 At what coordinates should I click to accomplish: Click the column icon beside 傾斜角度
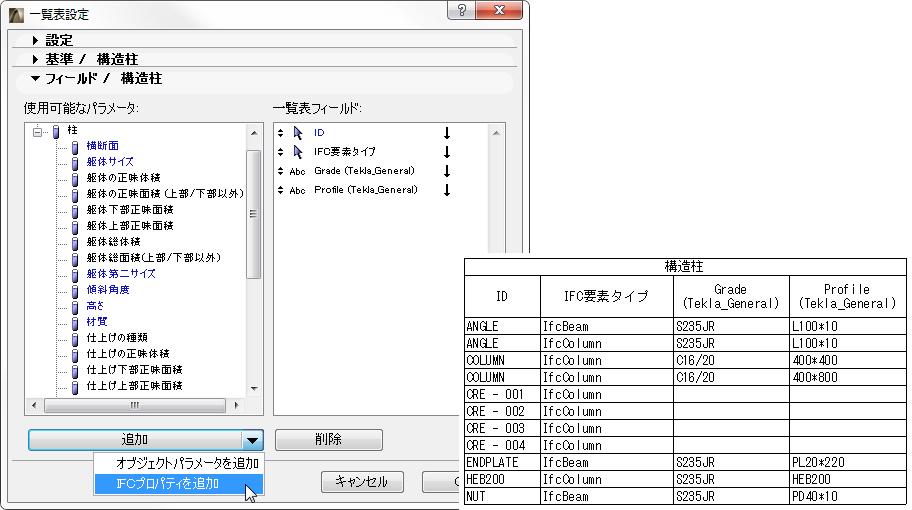point(75,291)
